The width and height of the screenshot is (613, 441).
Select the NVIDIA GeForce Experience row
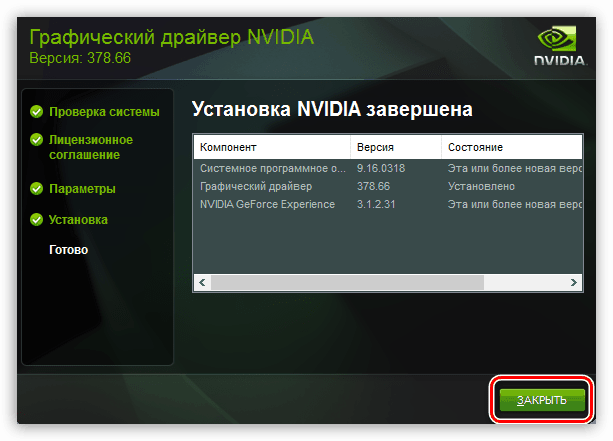pos(388,204)
